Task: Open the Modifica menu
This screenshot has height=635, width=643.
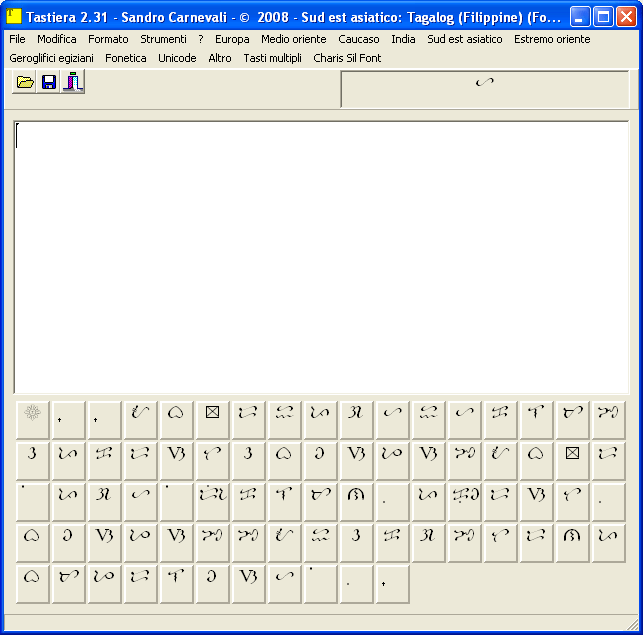Action: point(57,39)
